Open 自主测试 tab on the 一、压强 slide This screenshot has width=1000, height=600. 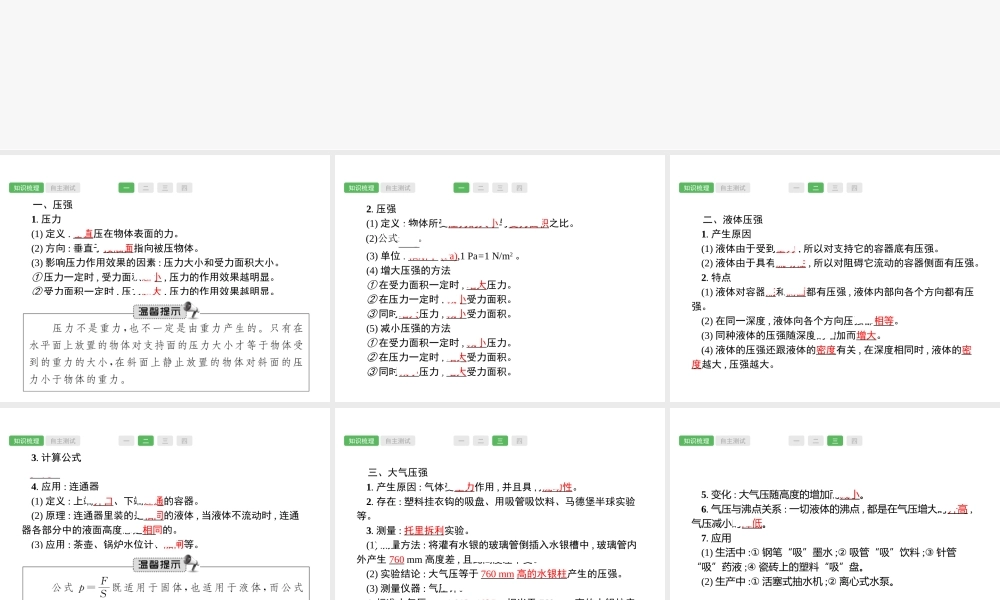coord(63,188)
